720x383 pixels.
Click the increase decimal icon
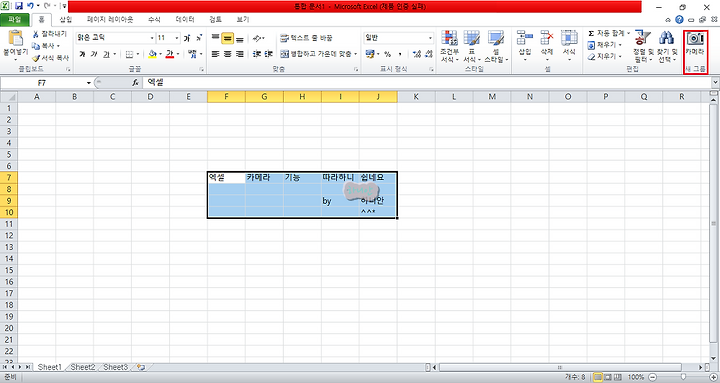click(x=416, y=54)
